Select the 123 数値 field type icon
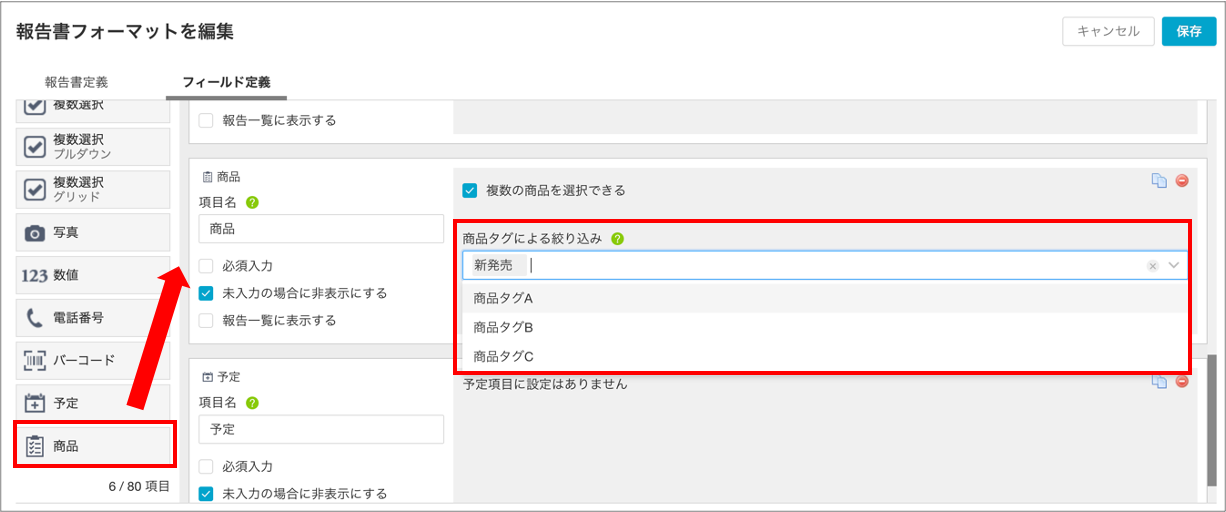1226x512 pixels. coord(35,275)
